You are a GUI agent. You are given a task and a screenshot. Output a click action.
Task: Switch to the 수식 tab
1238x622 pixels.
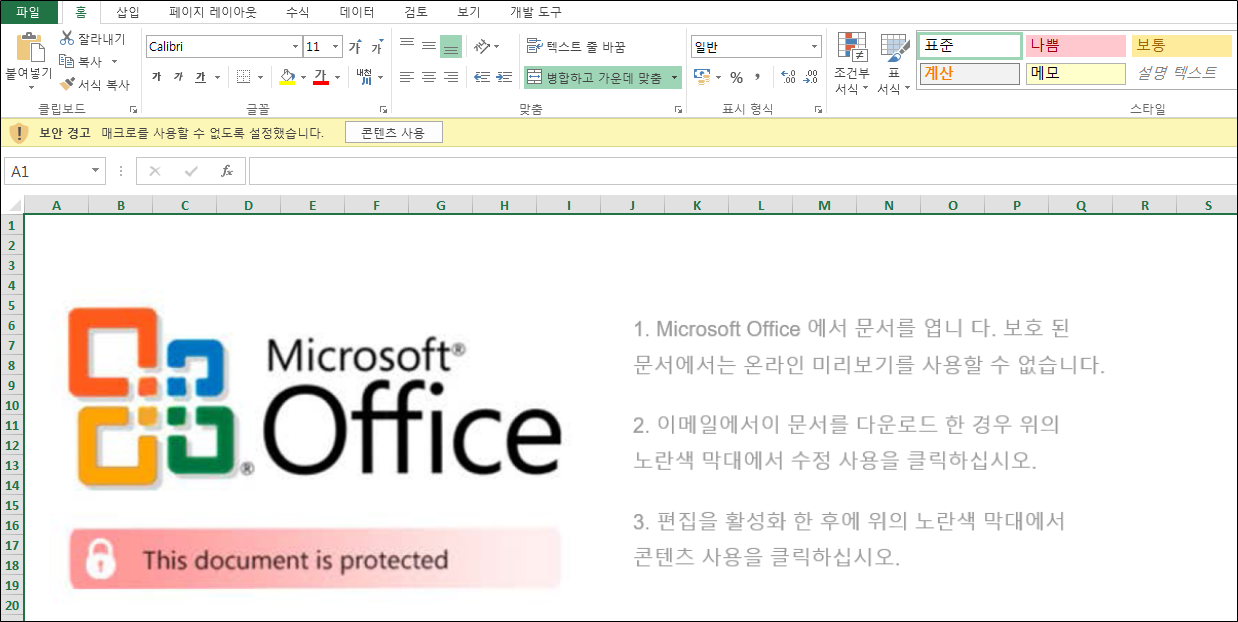tap(297, 12)
